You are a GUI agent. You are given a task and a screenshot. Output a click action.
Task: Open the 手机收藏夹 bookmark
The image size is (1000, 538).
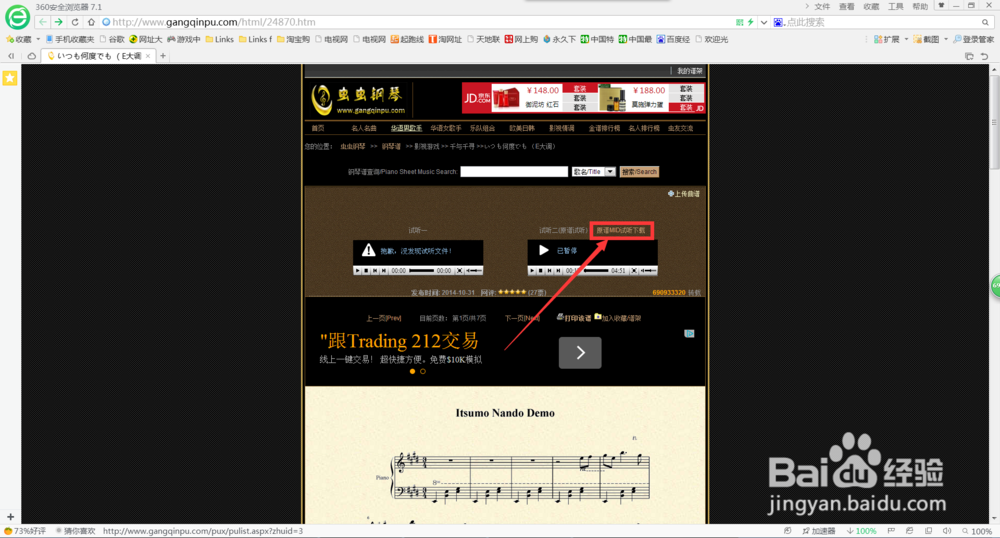[x=70, y=40]
